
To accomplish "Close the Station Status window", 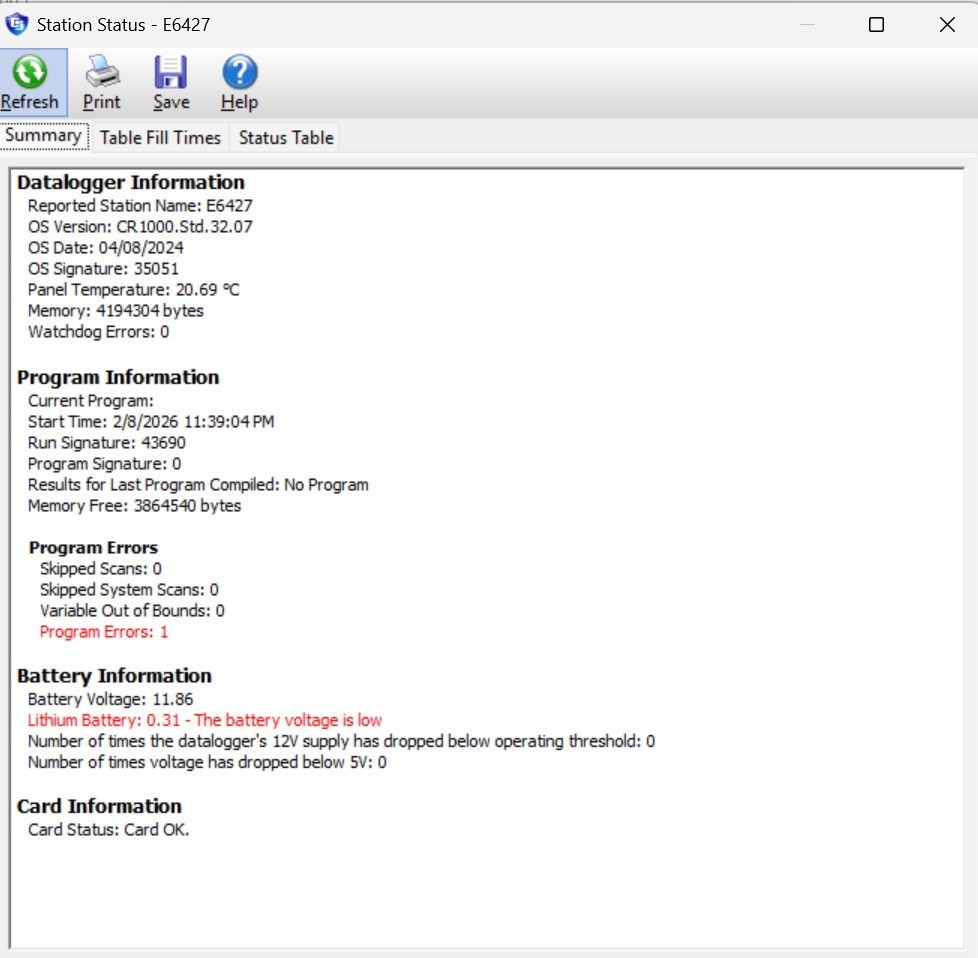I will [x=946, y=25].
